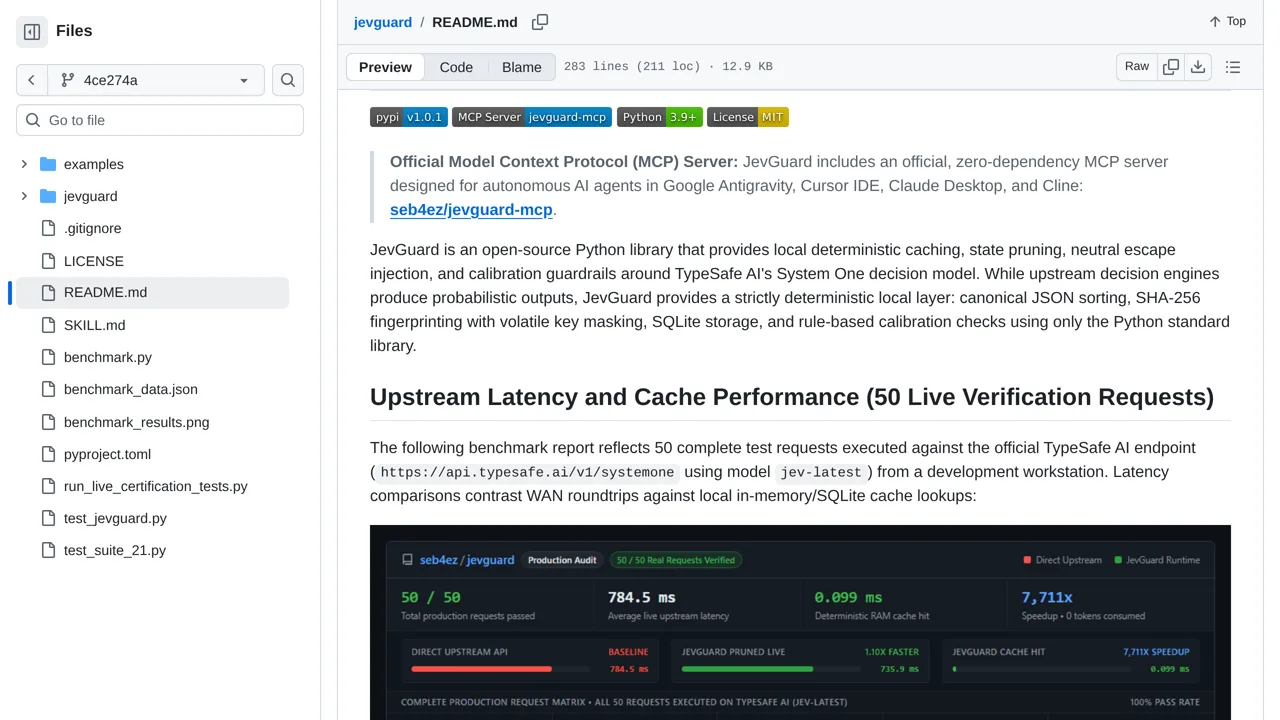Open the jevguard breadcrumb link
Screen dimensions: 1280x720
pos(383,22)
